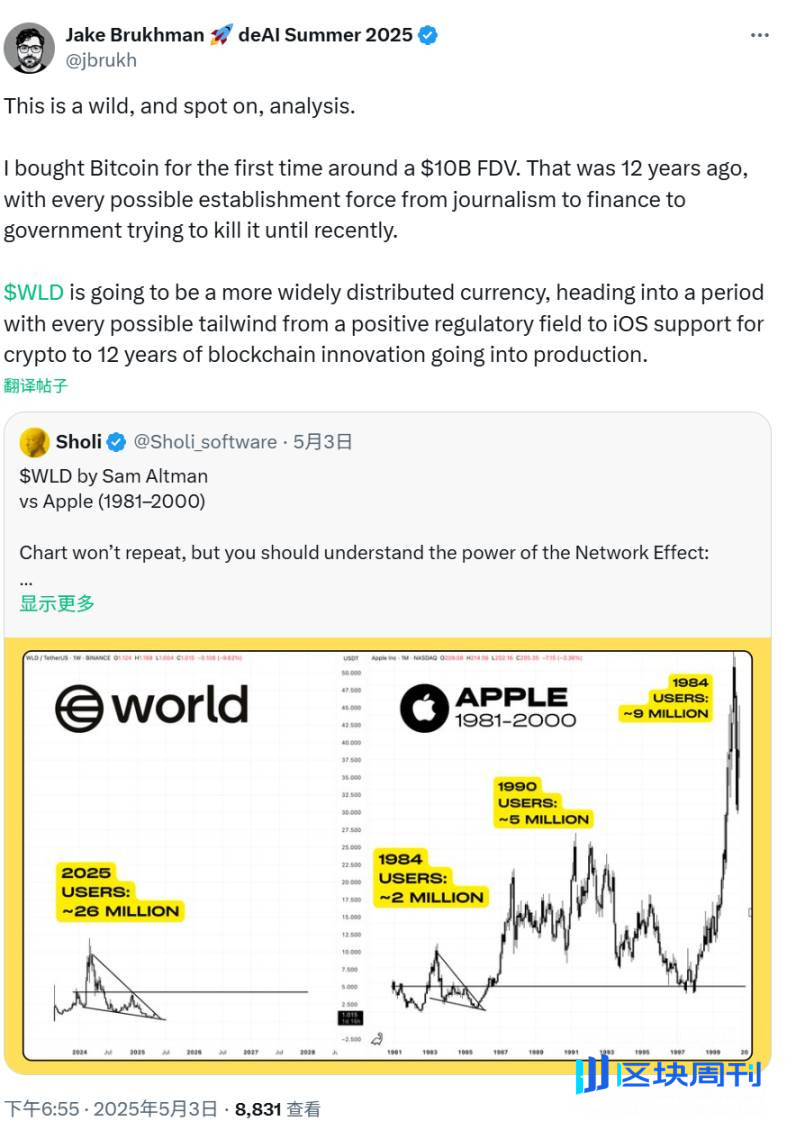787x1130 pixels.
Task: Click the post timestamp 下午6:55
Action: click(41, 1108)
